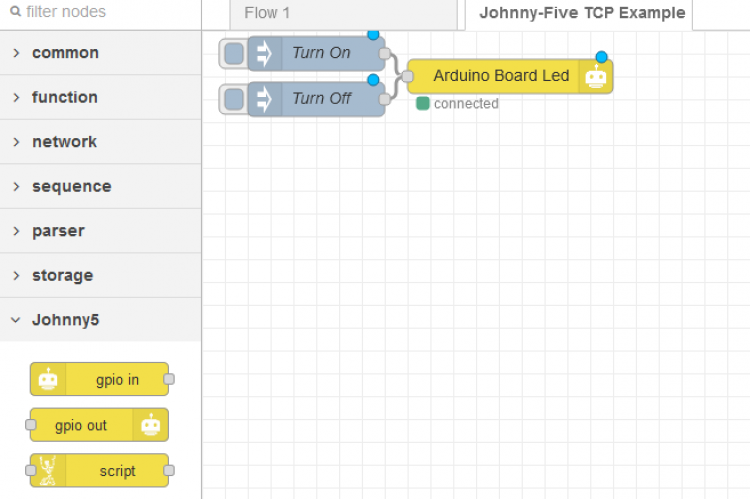Collapse the Johnny5 palette category
This screenshot has width=750, height=499.
click(100, 320)
